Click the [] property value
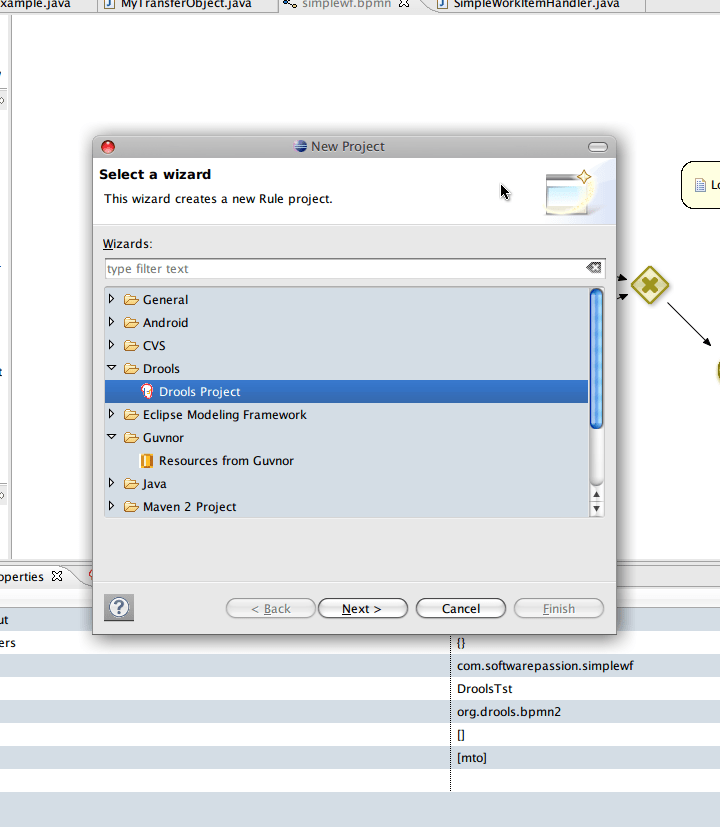This screenshot has width=720, height=827. [460, 735]
